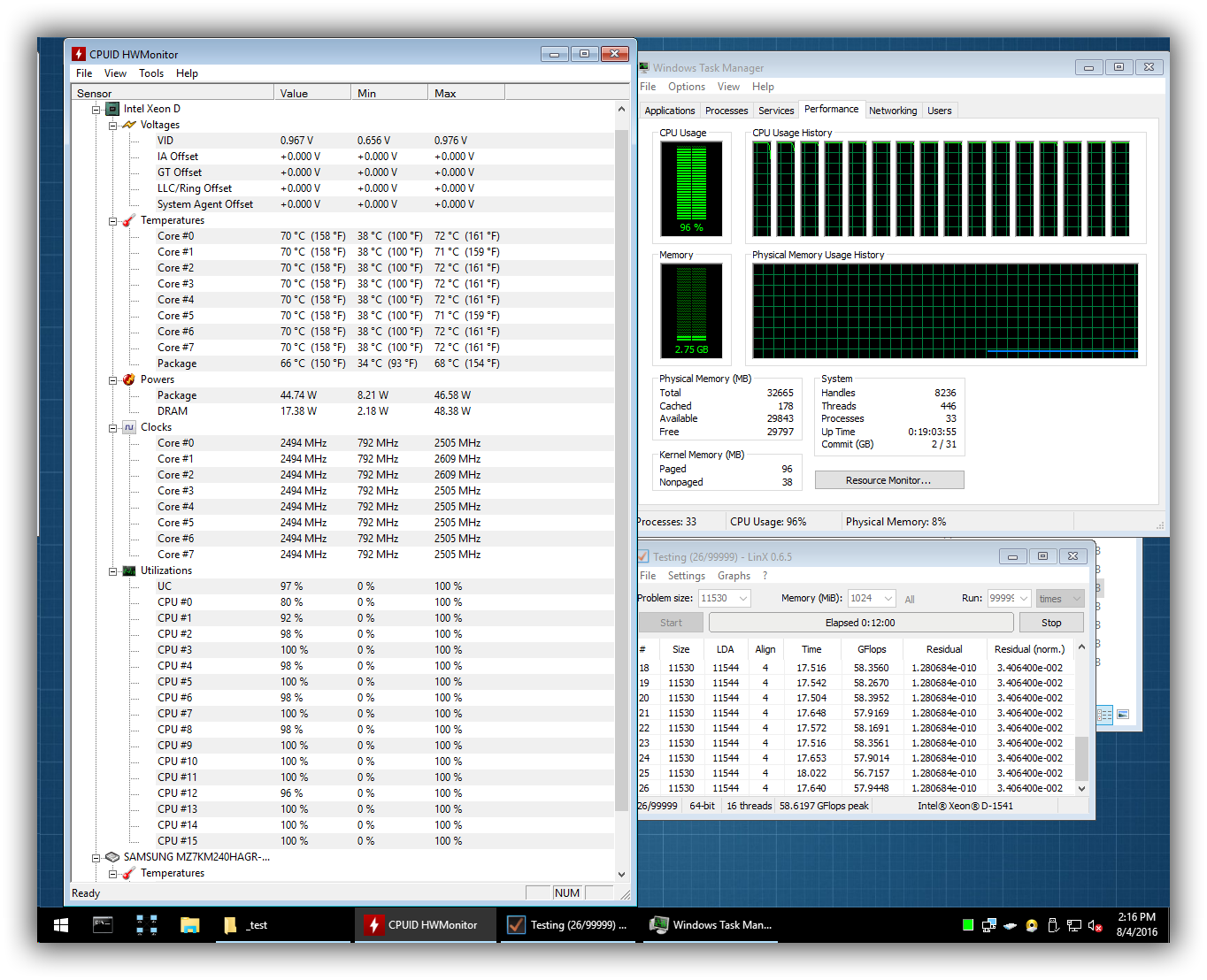
Task: Open HWMonitor Help menu
Action: pyautogui.click(x=187, y=73)
